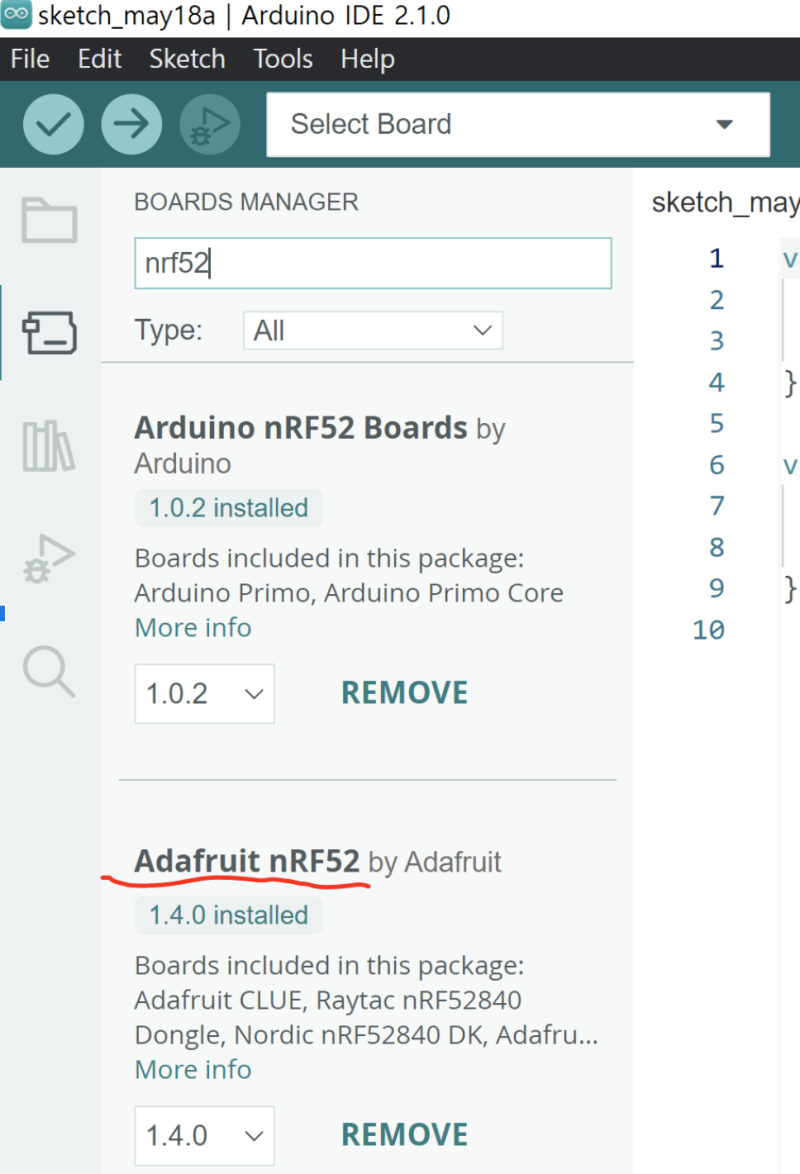Click the boards search field containing nrf52

coord(373,263)
